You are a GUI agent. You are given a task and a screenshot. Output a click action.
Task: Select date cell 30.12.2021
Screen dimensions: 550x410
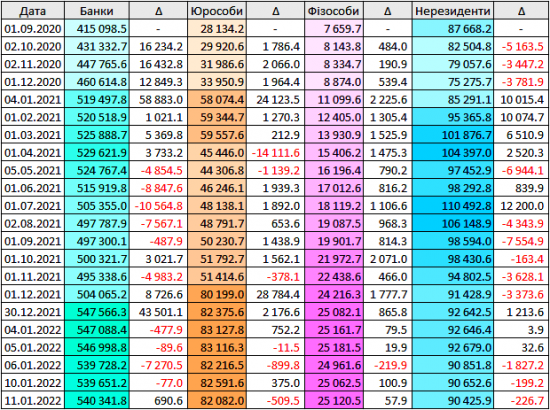tap(32, 312)
